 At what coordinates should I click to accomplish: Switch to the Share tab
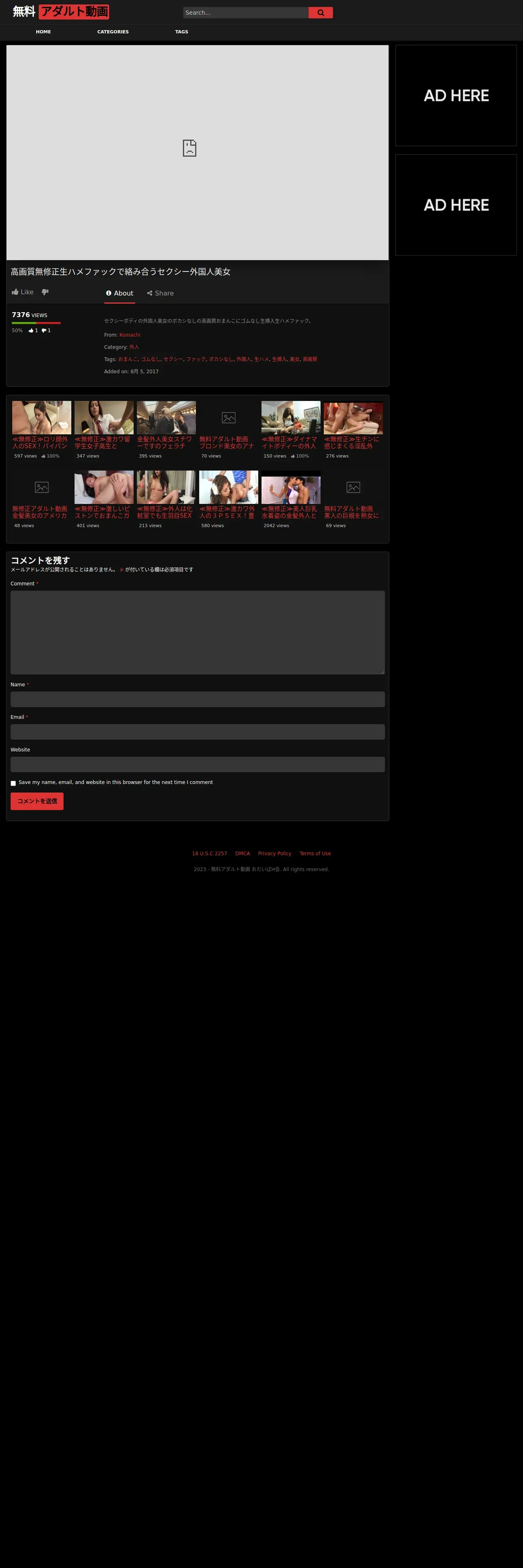point(160,293)
